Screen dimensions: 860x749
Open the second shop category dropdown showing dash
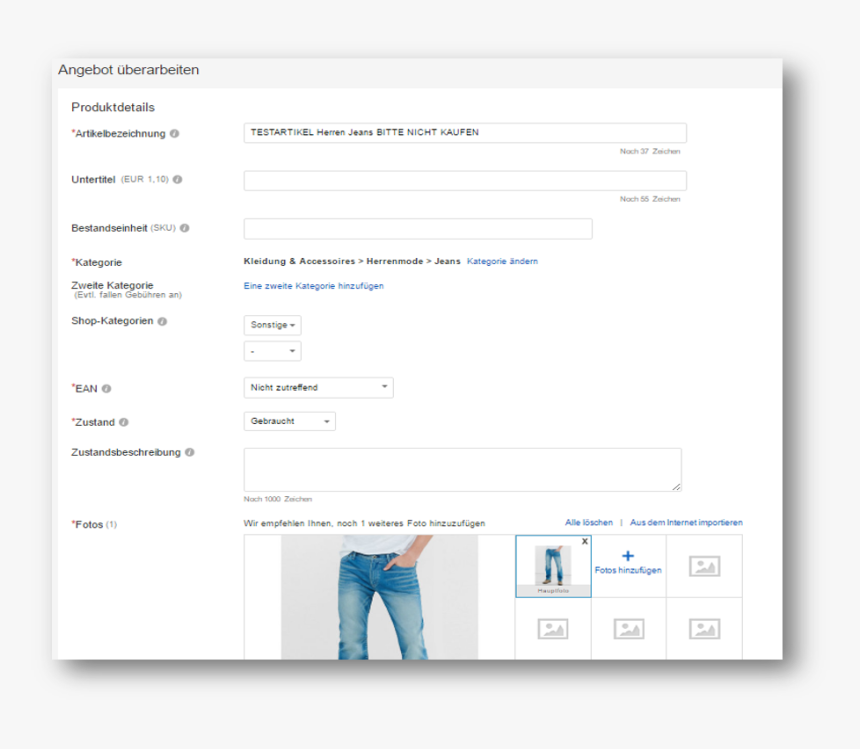click(273, 351)
